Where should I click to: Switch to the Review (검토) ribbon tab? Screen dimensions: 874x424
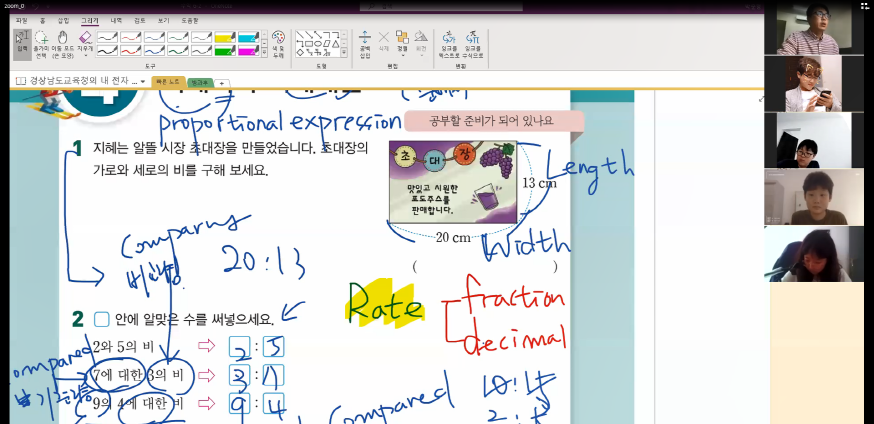tap(140, 21)
